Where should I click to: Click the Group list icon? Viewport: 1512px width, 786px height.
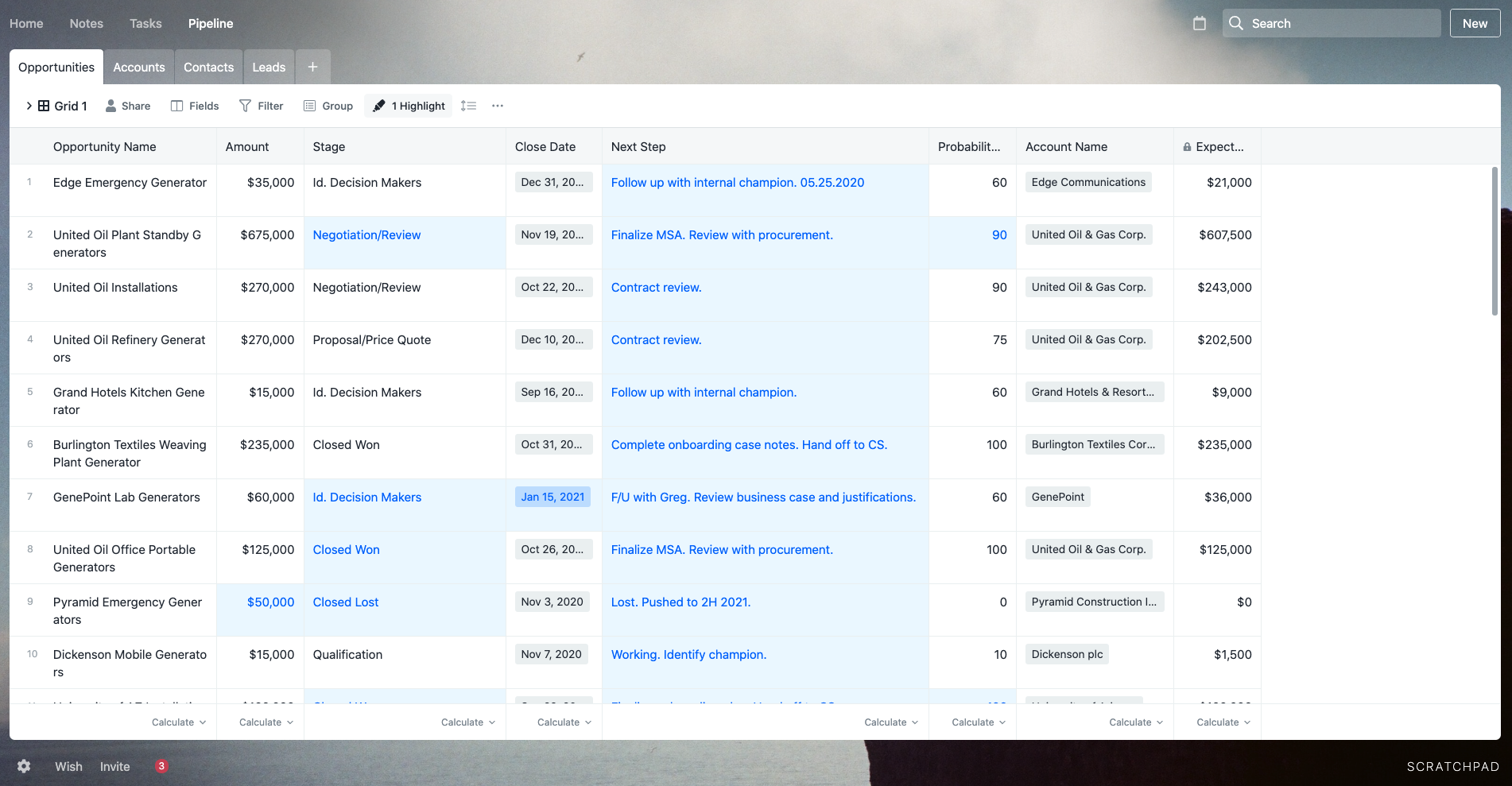[310, 106]
